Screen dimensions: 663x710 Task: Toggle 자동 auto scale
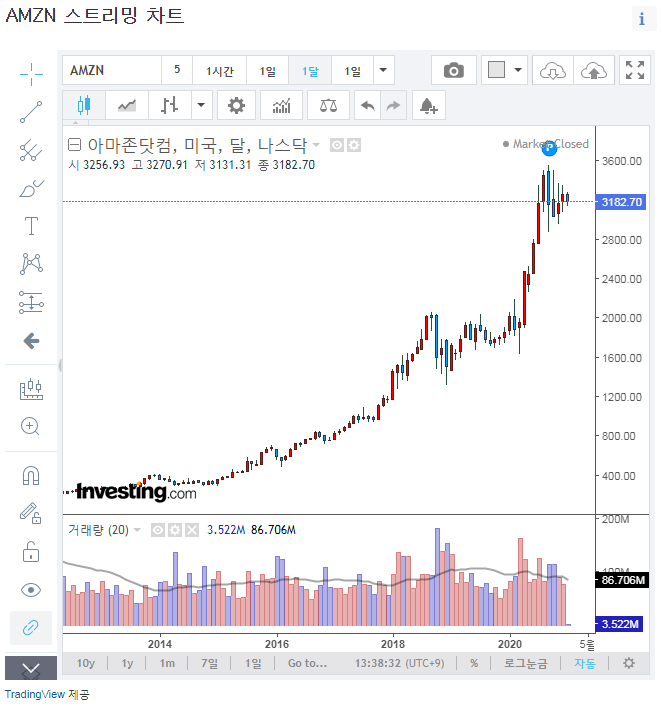pos(585,663)
